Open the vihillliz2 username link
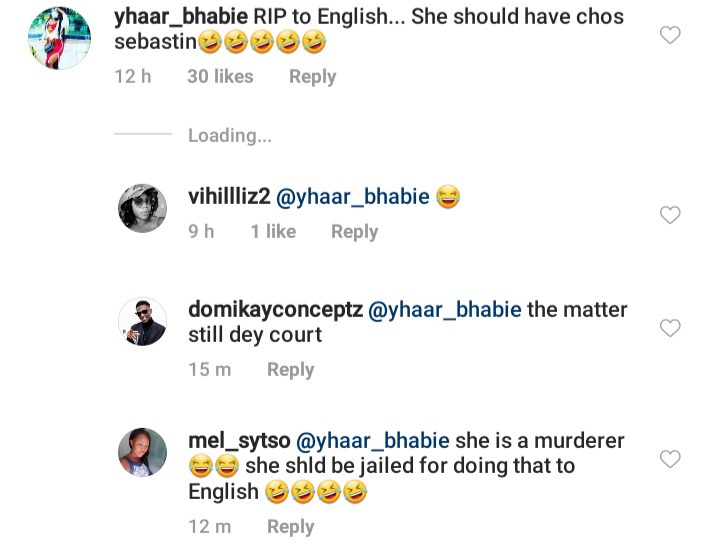720x552 pixels. click(229, 197)
